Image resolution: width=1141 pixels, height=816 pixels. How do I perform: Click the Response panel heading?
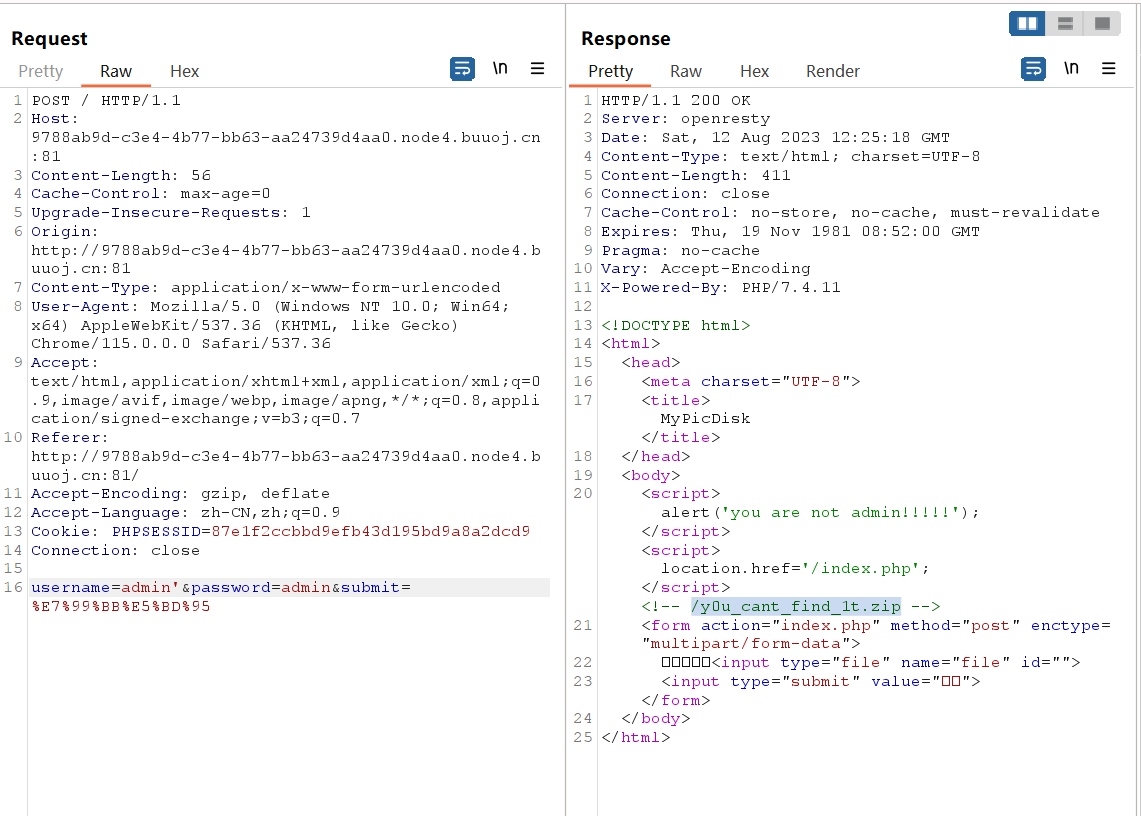click(626, 39)
